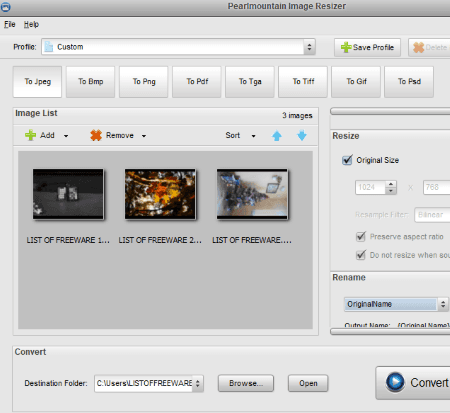Select the To Bmp format button

pyautogui.click(x=90, y=82)
